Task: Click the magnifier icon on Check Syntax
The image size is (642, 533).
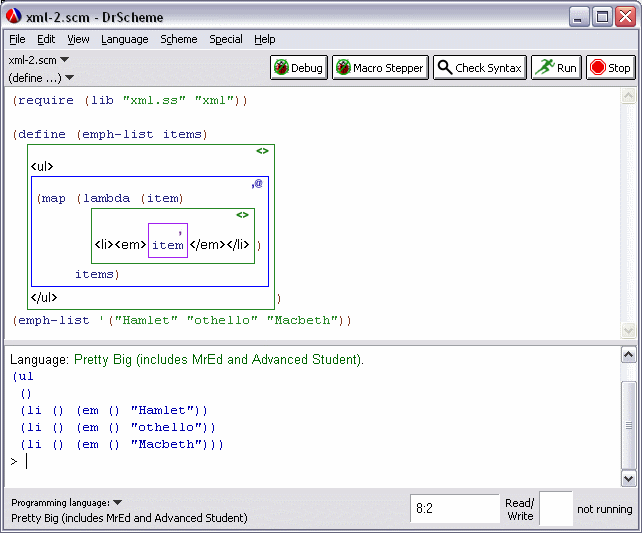Action: [445, 67]
